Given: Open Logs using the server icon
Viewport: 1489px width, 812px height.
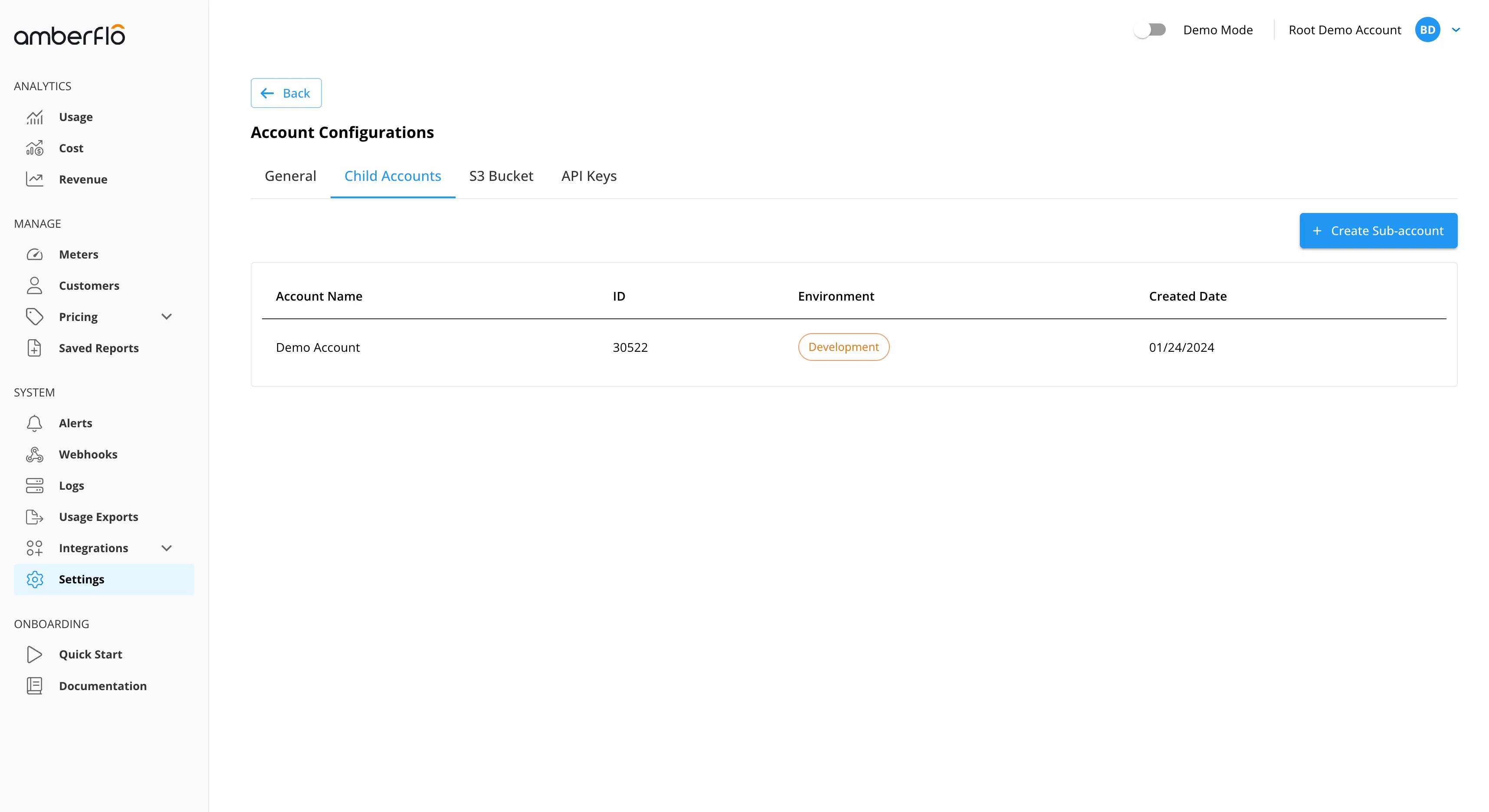Looking at the screenshot, I should click(35, 485).
